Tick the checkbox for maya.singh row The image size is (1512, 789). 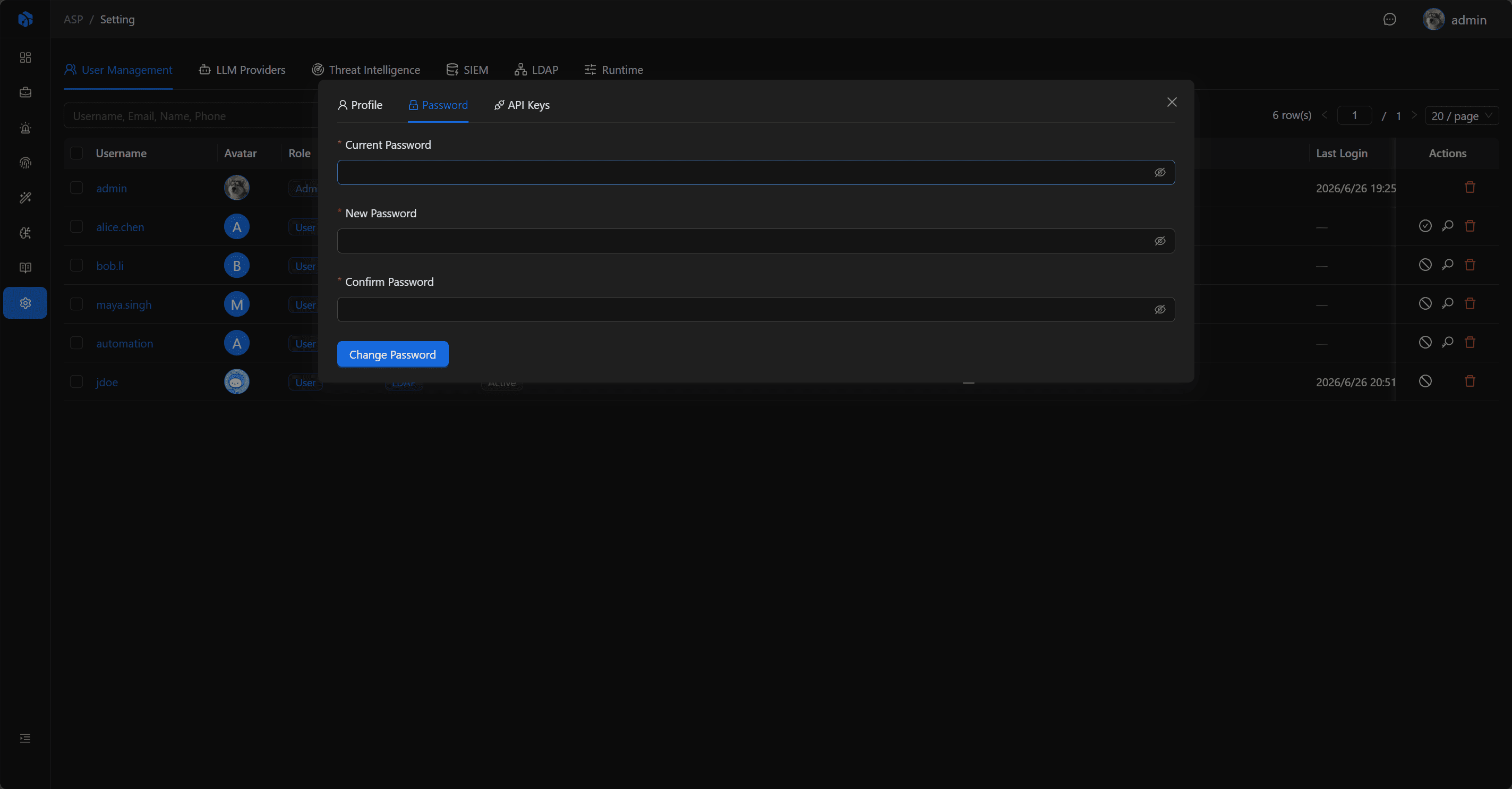[76, 304]
